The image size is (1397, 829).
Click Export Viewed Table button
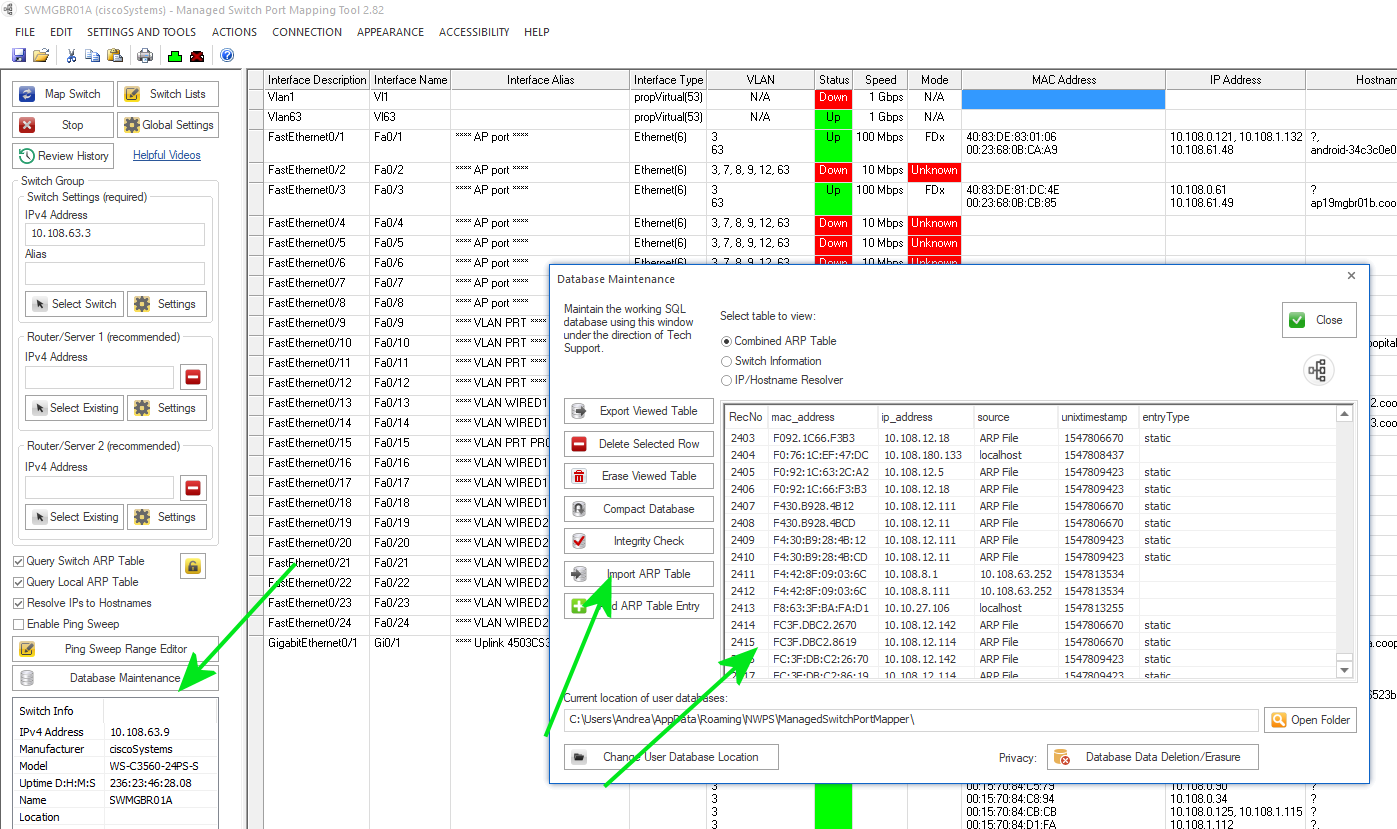coord(640,411)
